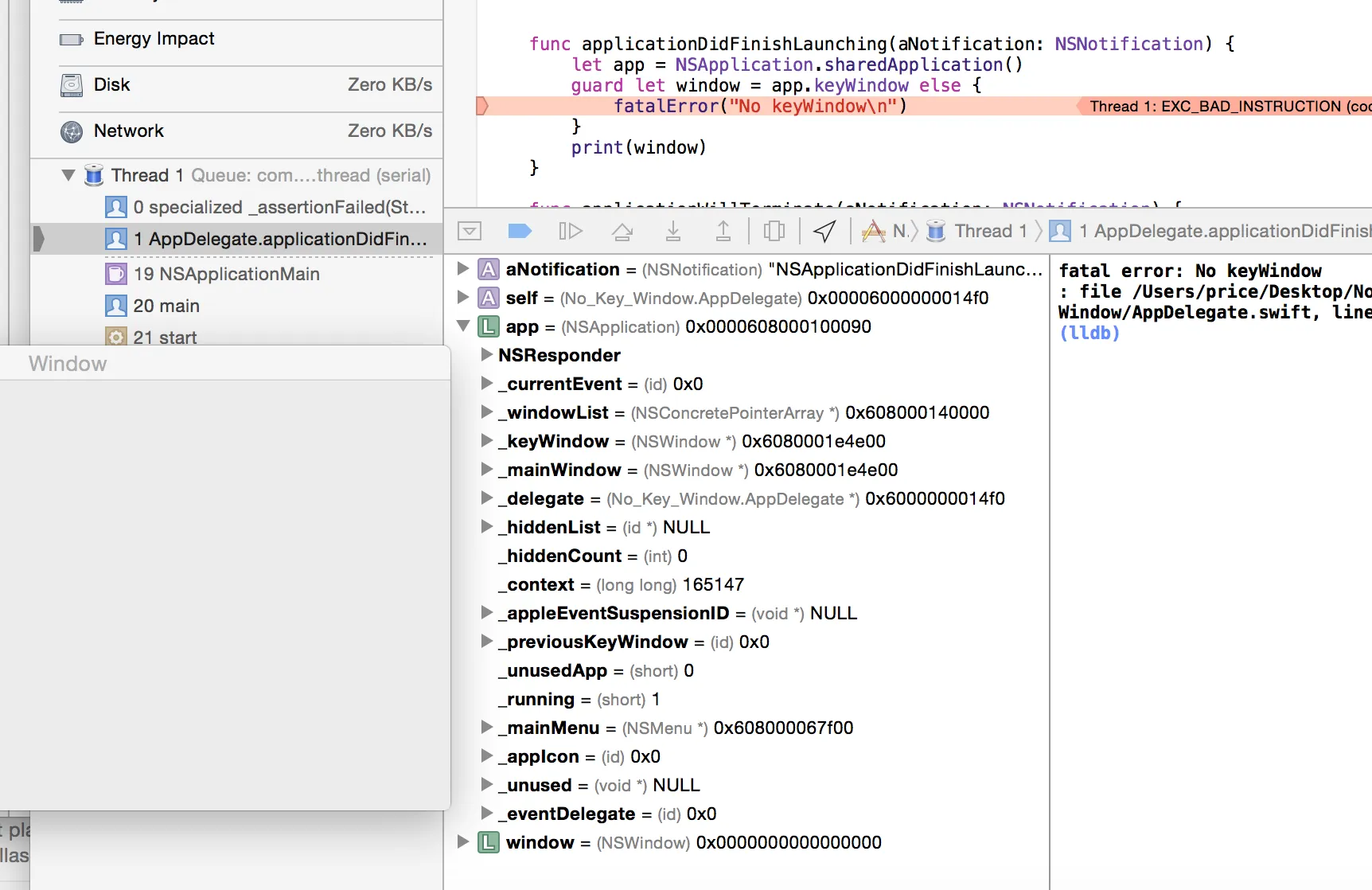Image resolution: width=1372 pixels, height=890 pixels.
Task: Click the Simulate Location arrow icon
Action: (824, 231)
